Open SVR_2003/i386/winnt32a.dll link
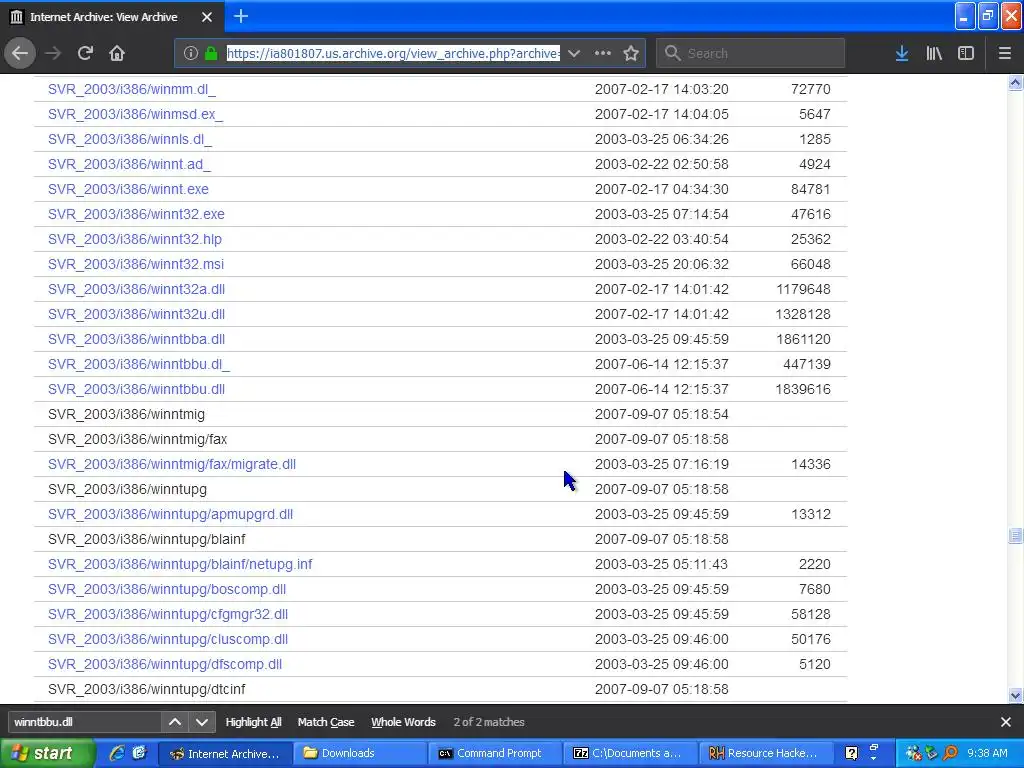The height and width of the screenshot is (768, 1024). pos(136,289)
